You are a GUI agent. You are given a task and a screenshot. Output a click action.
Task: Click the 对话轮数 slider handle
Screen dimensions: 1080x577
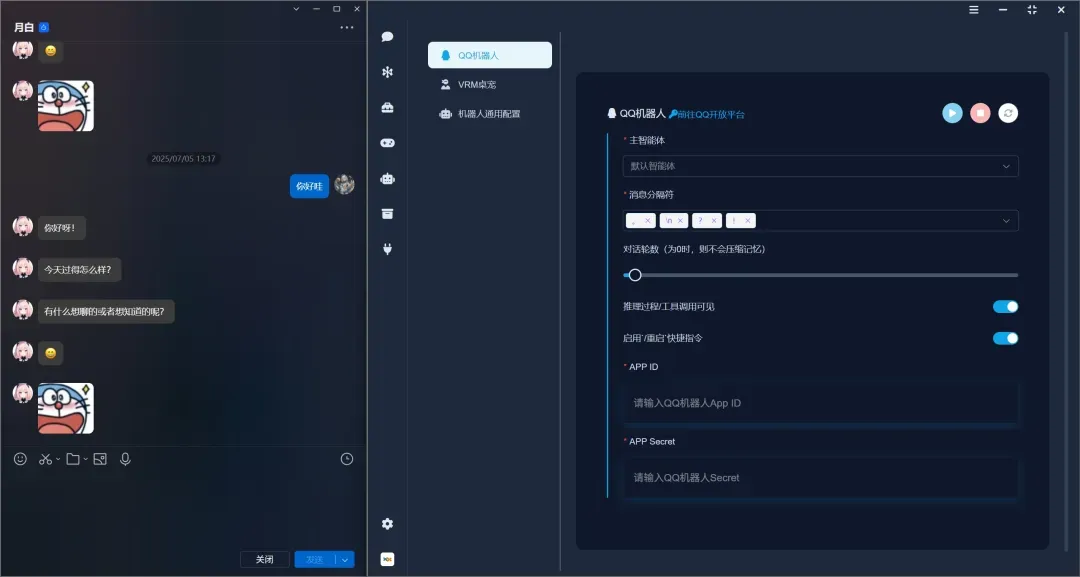634,275
